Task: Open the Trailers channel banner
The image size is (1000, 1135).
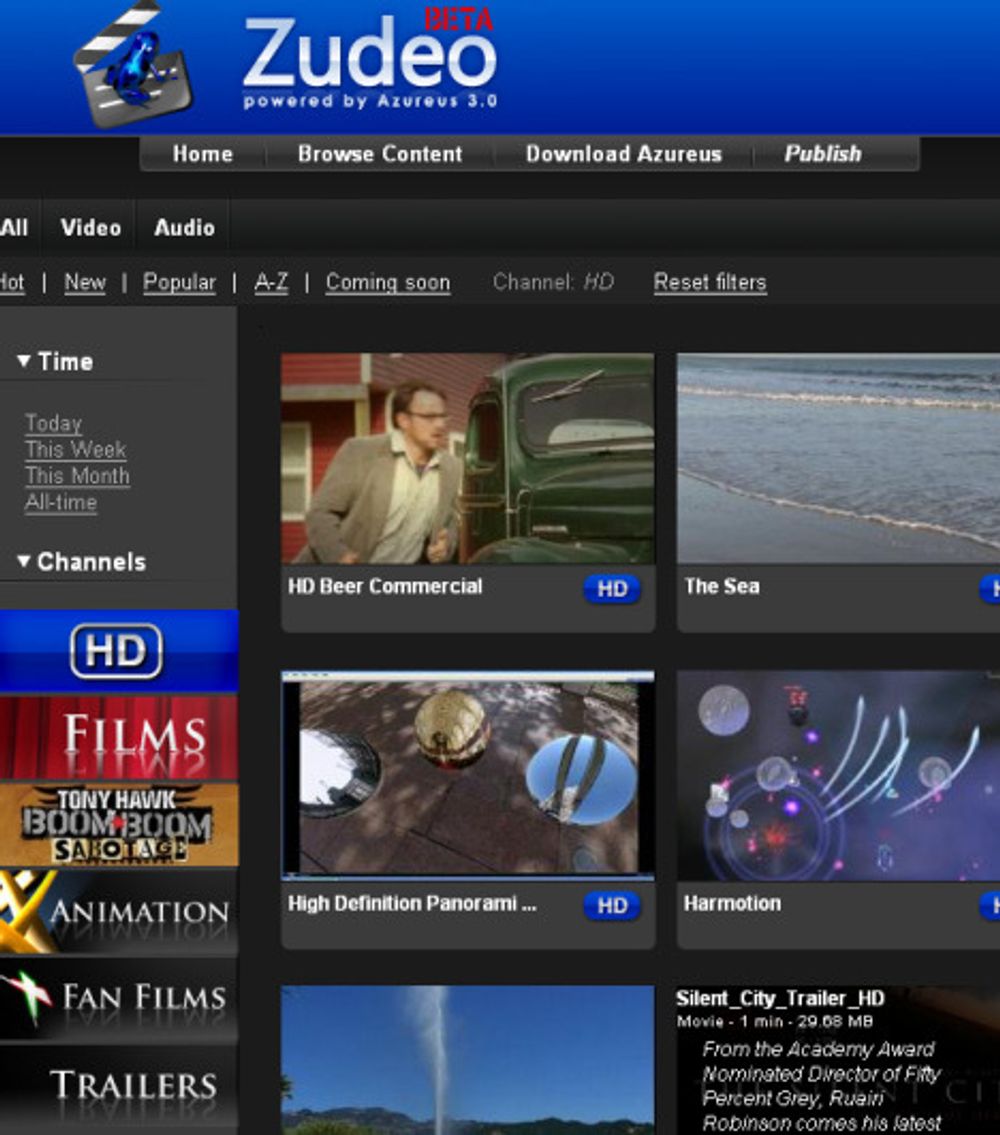Action: coord(119,1088)
